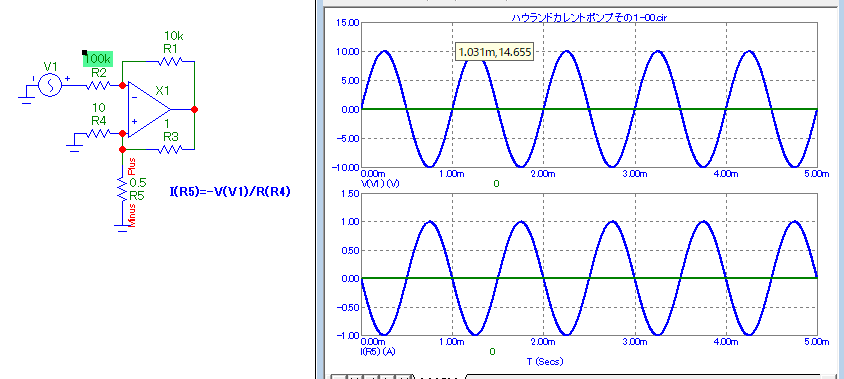
Task: Pick the R4 resistor symbol
Action: tap(98, 132)
